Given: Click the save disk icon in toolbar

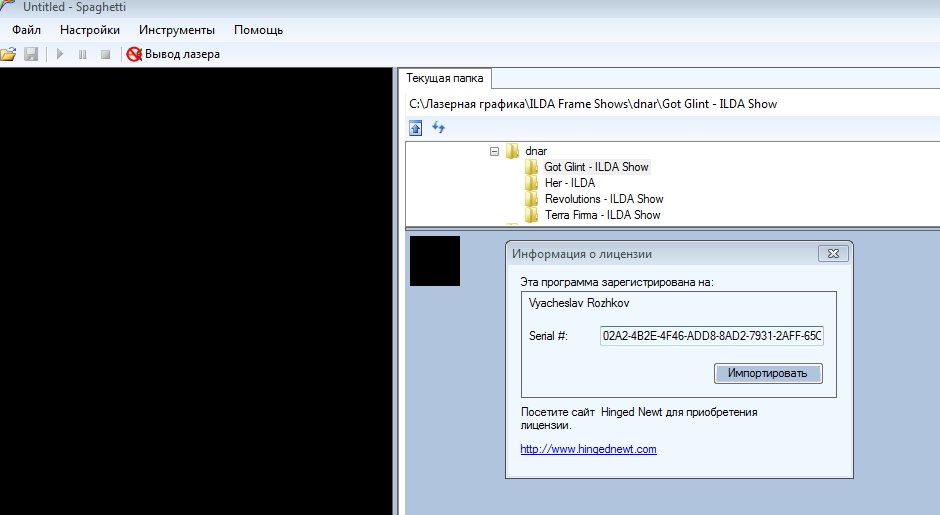Looking at the screenshot, I should coord(31,54).
